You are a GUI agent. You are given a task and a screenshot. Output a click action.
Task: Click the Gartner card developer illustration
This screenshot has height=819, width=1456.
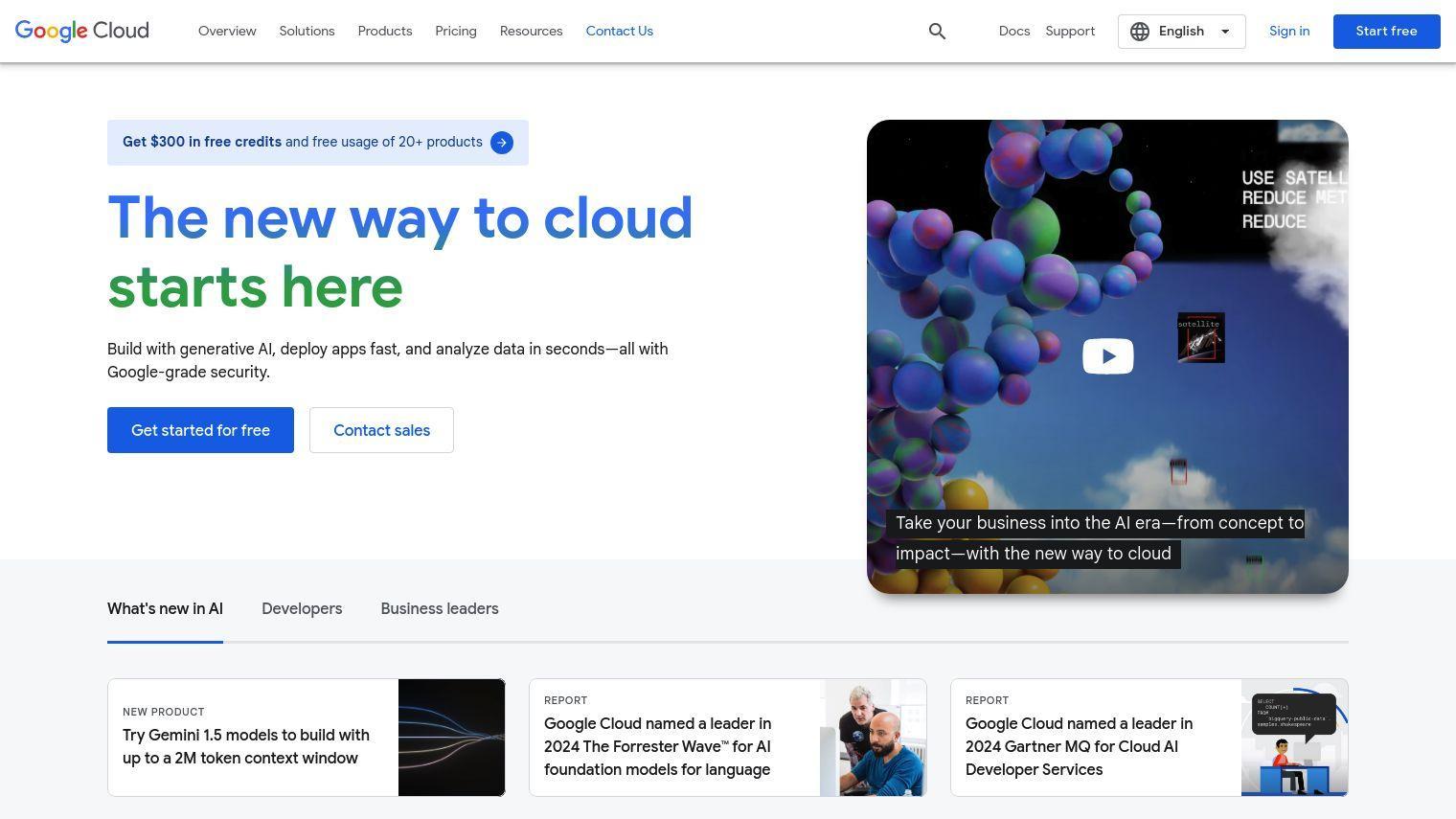[1294, 738]
